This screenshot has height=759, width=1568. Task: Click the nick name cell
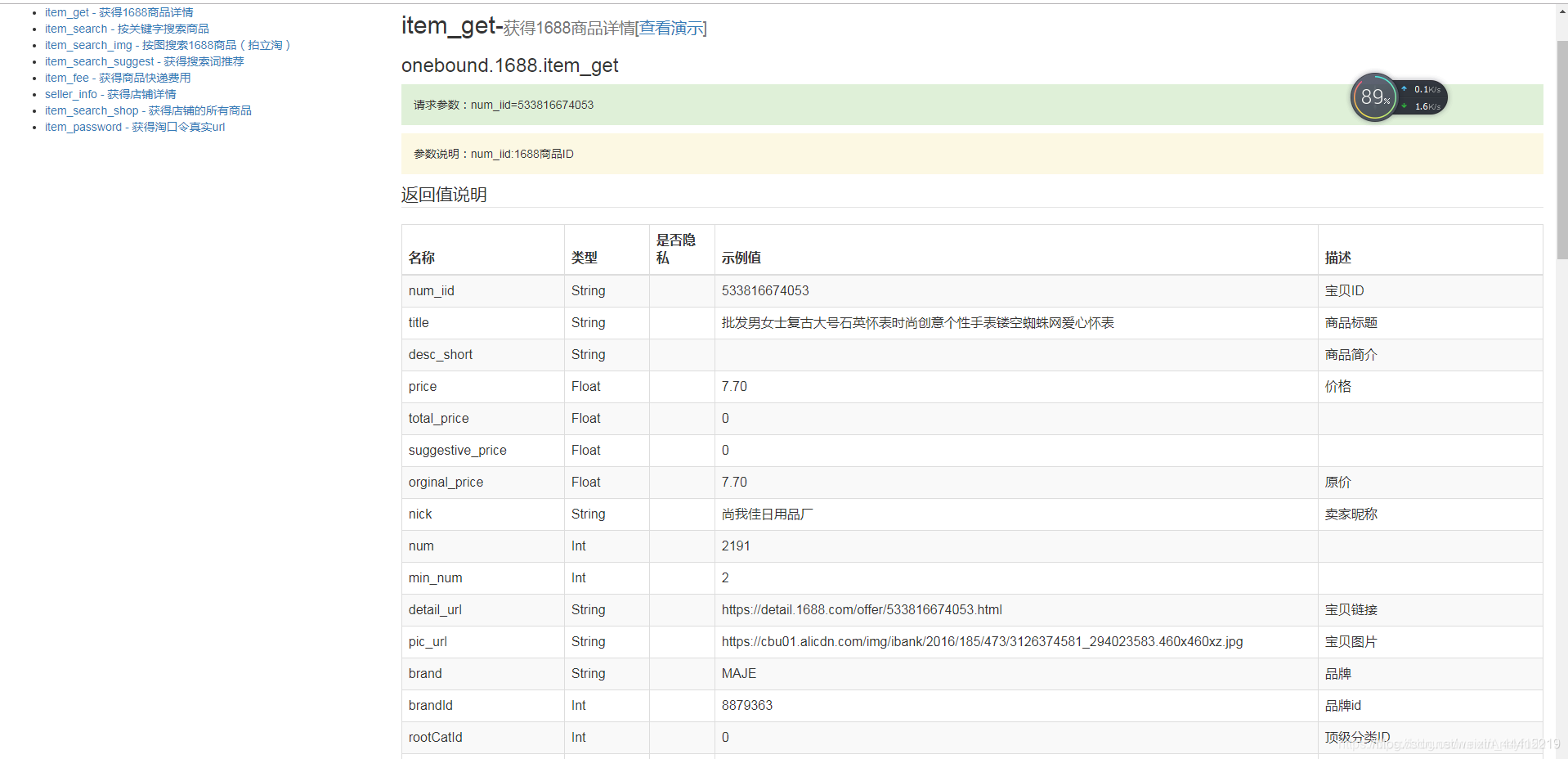click(483, 514)
